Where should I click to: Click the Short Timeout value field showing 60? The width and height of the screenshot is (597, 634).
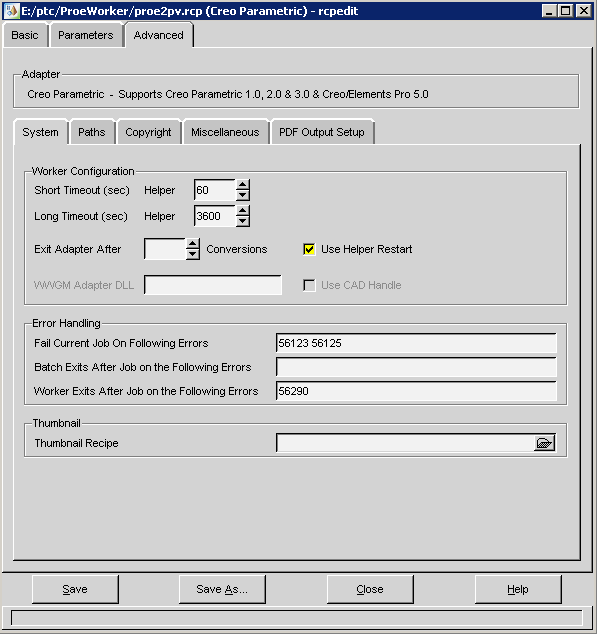(215, 190)
